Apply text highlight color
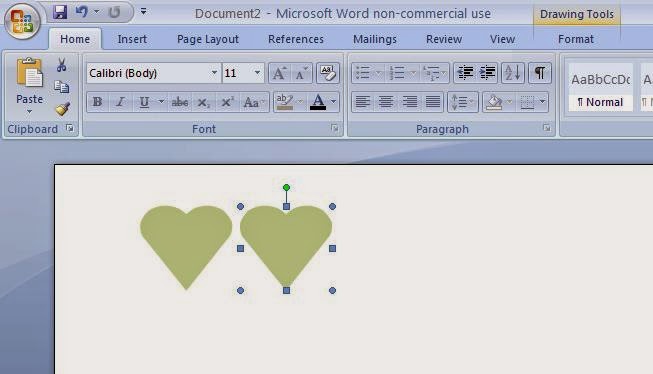The width and height of the screenshot is (653, 374). (285, 102)
